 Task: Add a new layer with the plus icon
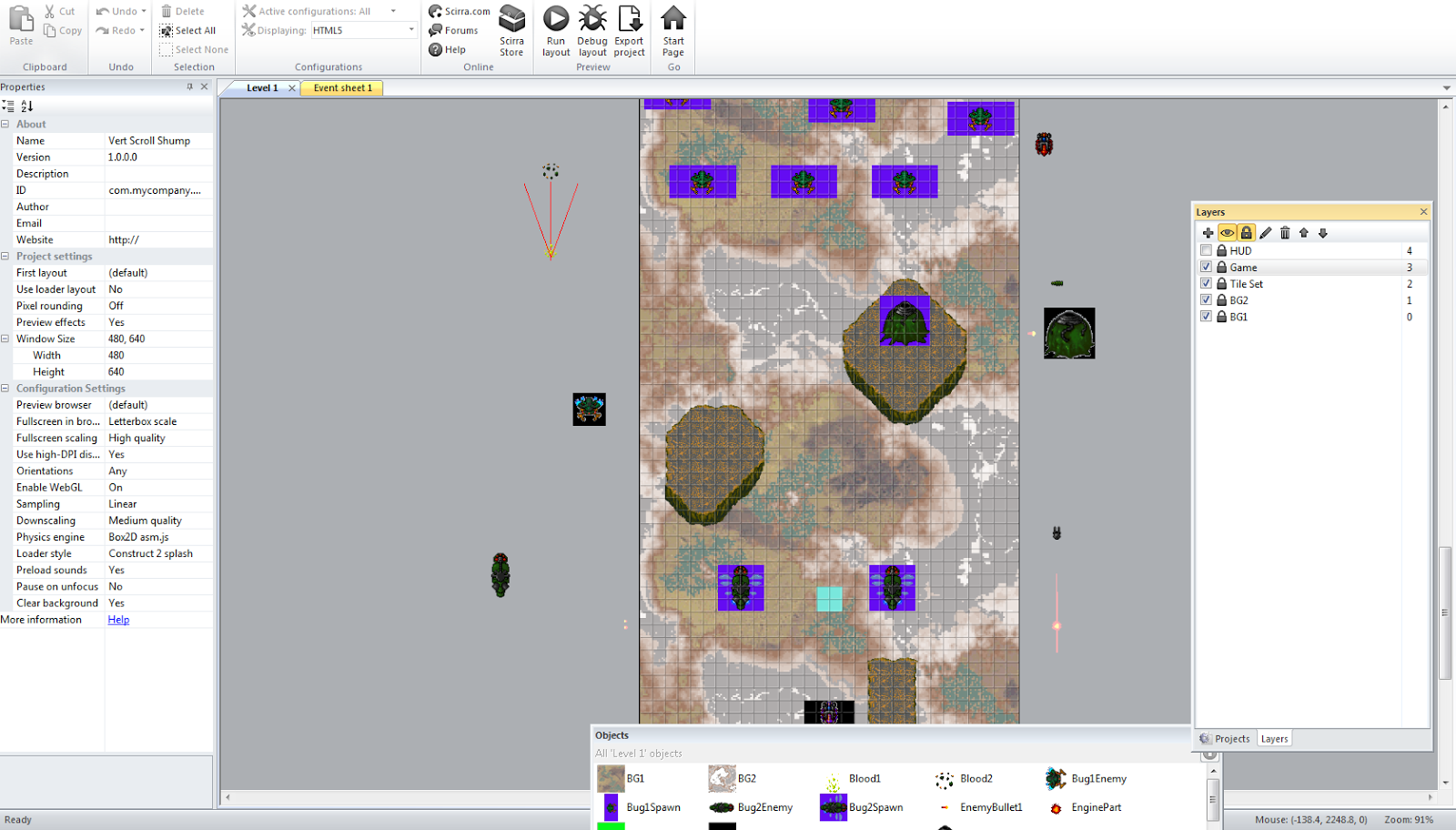[x=1208, y=233]
